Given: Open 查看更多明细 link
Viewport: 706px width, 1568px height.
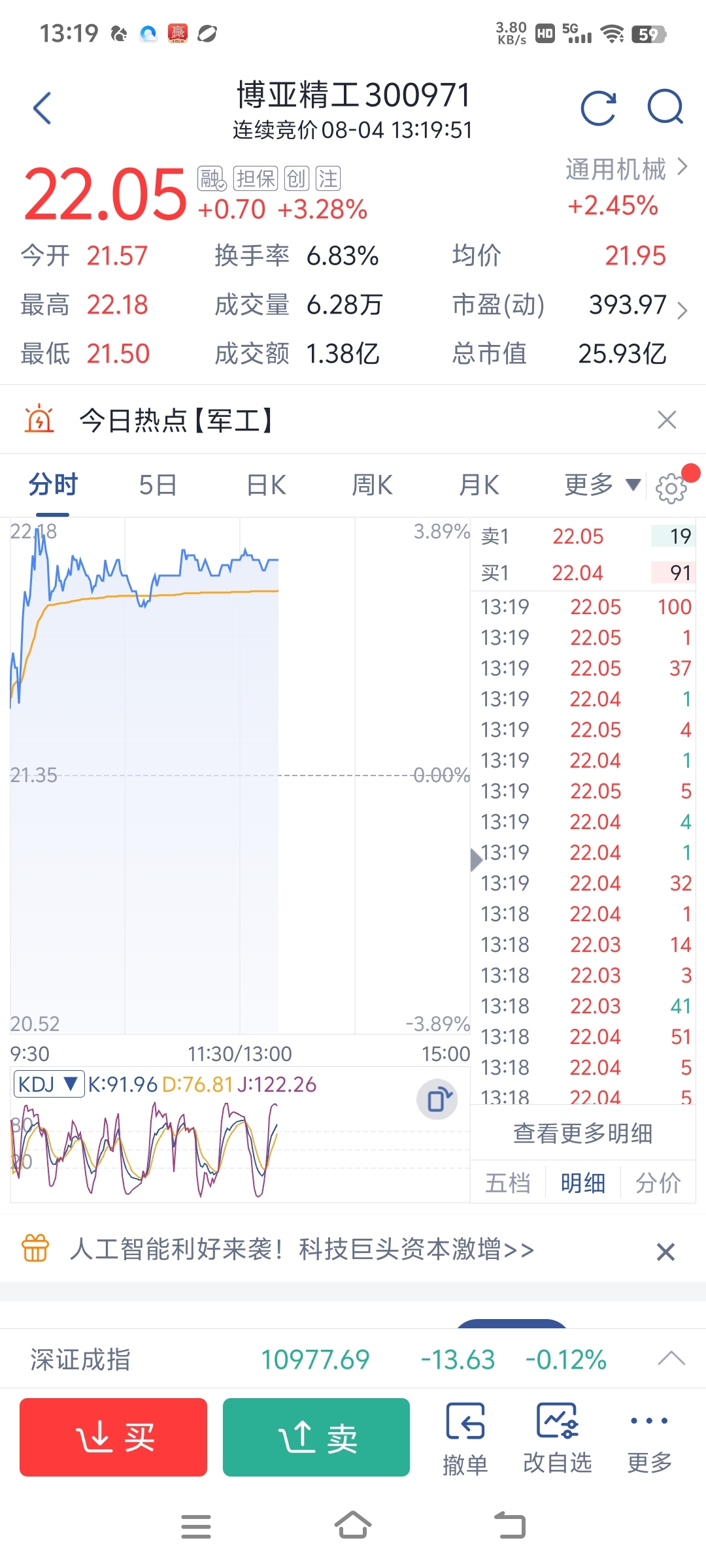Looking at the screenshot, I should (x=583, y=1134).
